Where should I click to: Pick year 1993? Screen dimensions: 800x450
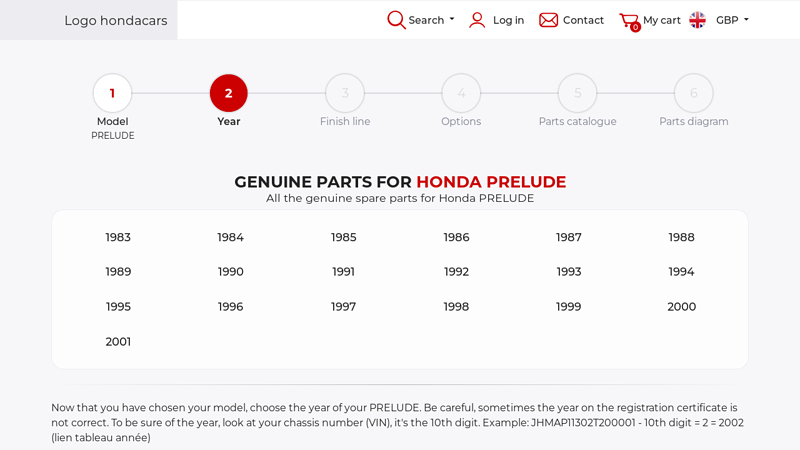(569, 271)
